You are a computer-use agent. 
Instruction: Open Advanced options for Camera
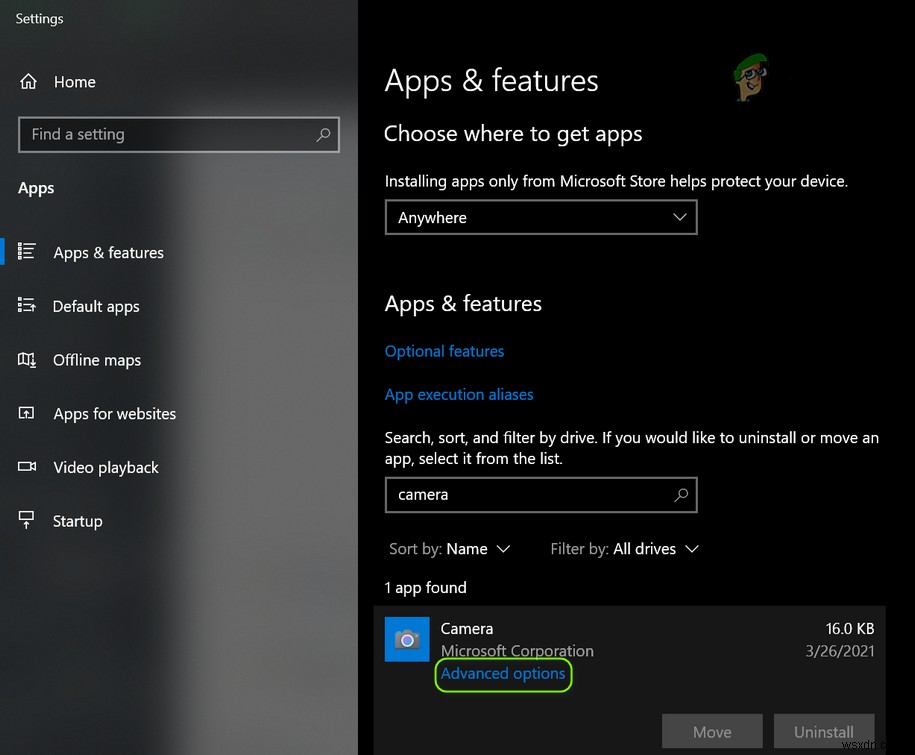tap(503, 674)
